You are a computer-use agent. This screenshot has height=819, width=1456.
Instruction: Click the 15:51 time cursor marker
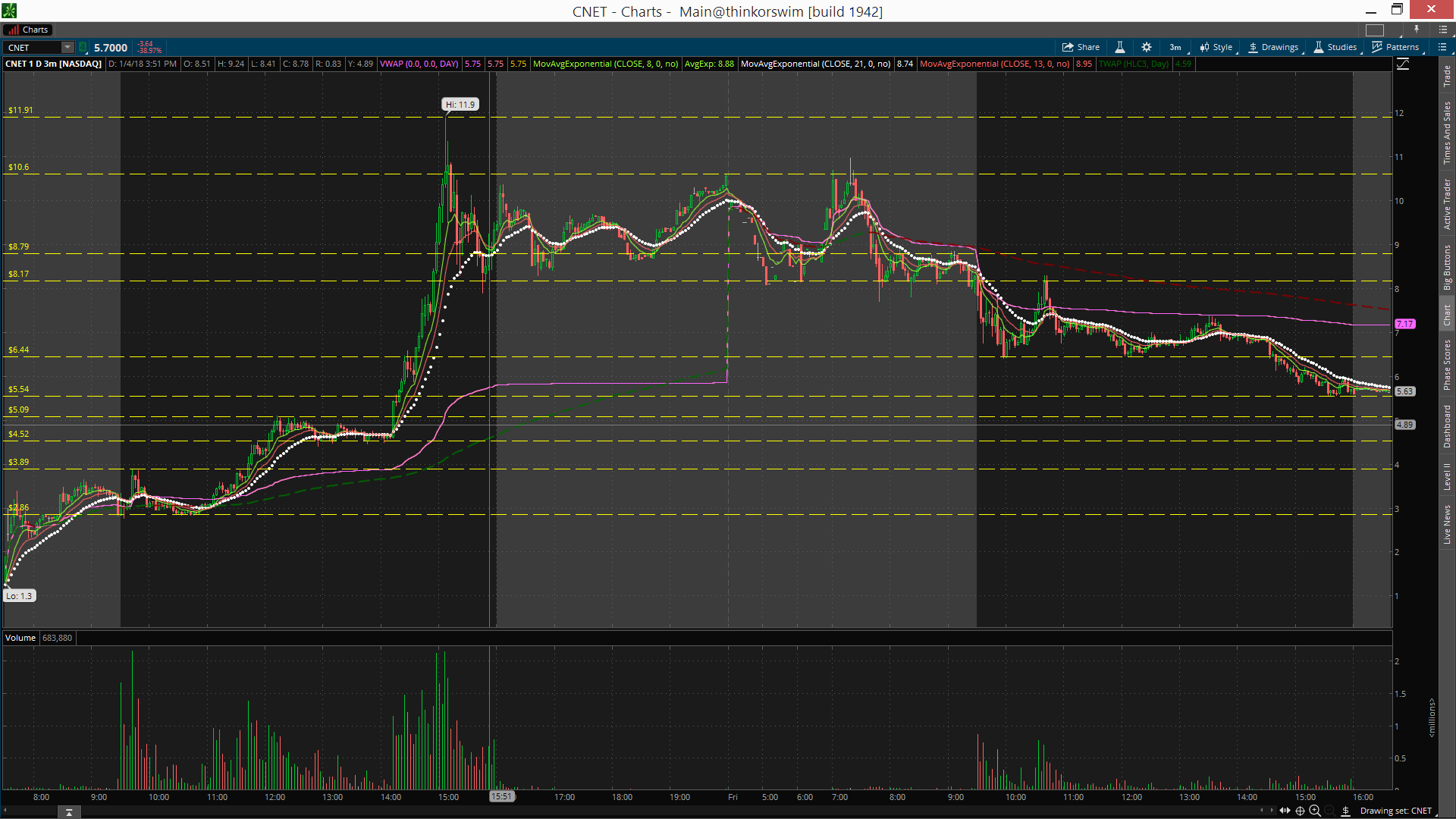(x=501, y=796)
